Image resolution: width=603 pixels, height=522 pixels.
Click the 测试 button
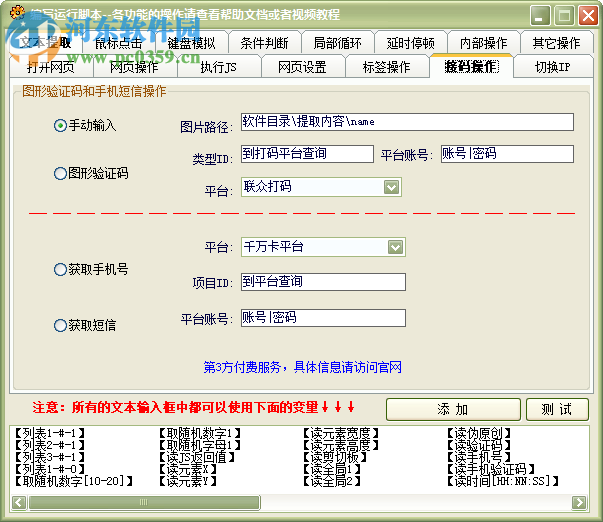tap(557, 409)
